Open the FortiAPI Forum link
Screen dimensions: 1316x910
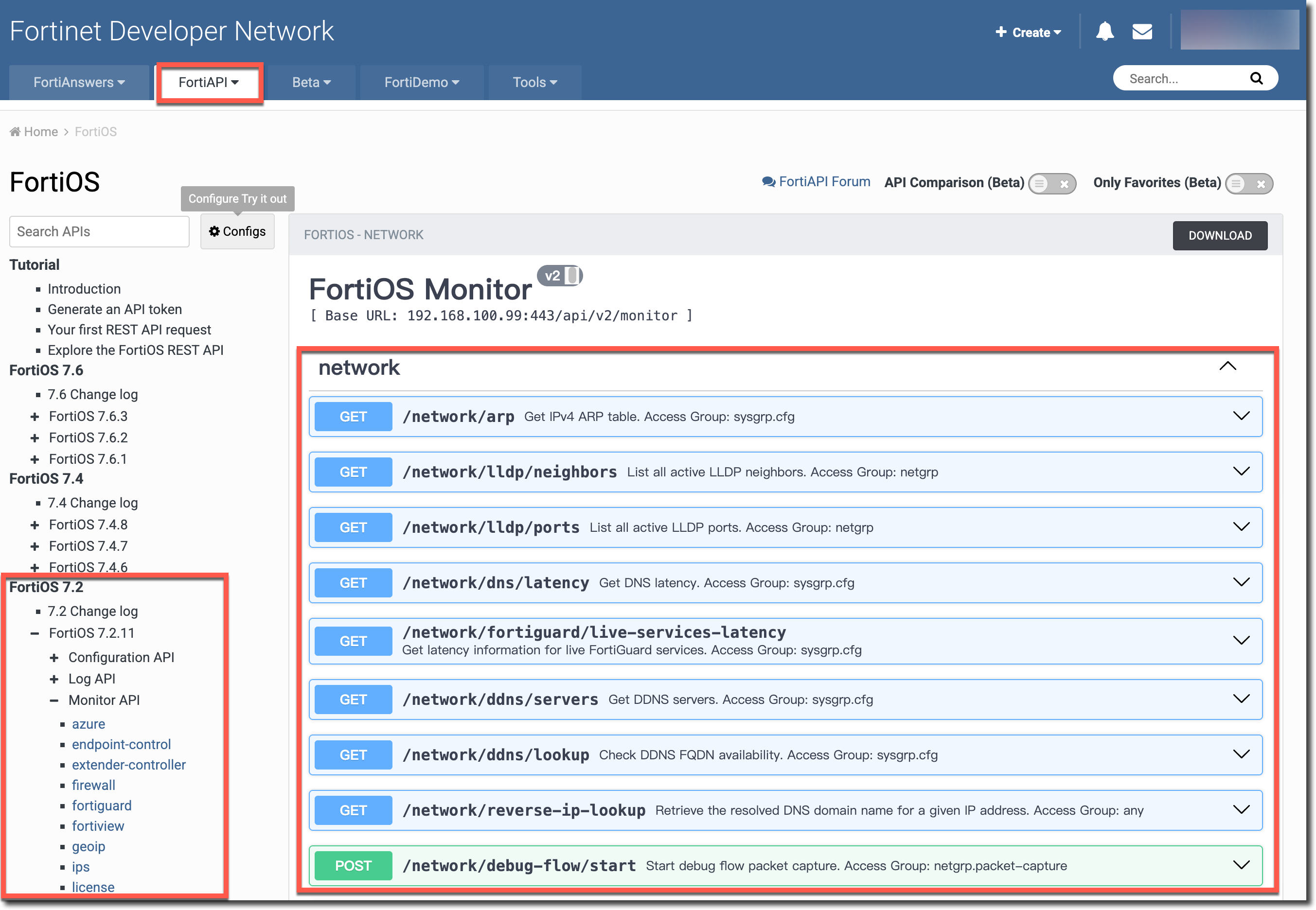pyautogui.click(x=816, y=182)
